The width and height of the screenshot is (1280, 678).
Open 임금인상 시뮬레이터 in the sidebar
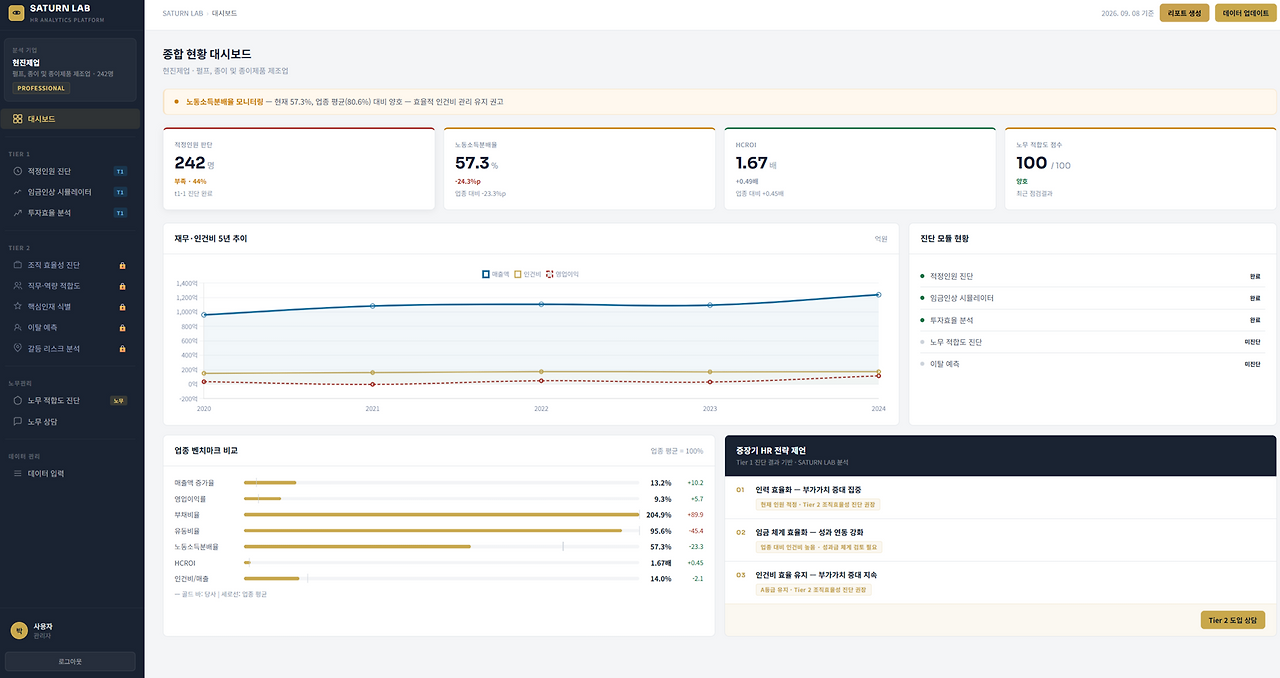pyautogui.click(x=70, y=192)
